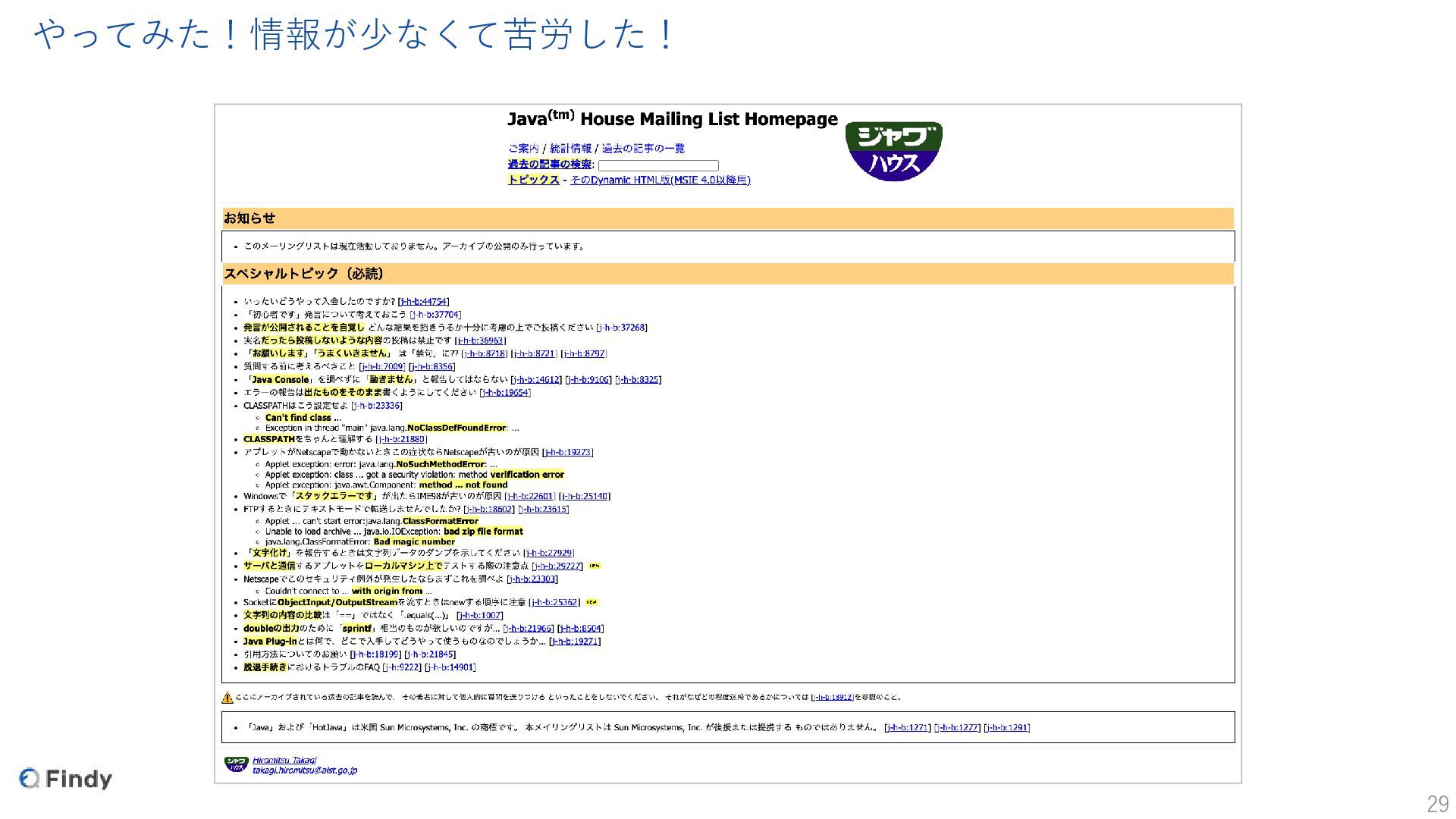1456x819 pixels.
Task: Open the ご案内 link
Action: 523,149
